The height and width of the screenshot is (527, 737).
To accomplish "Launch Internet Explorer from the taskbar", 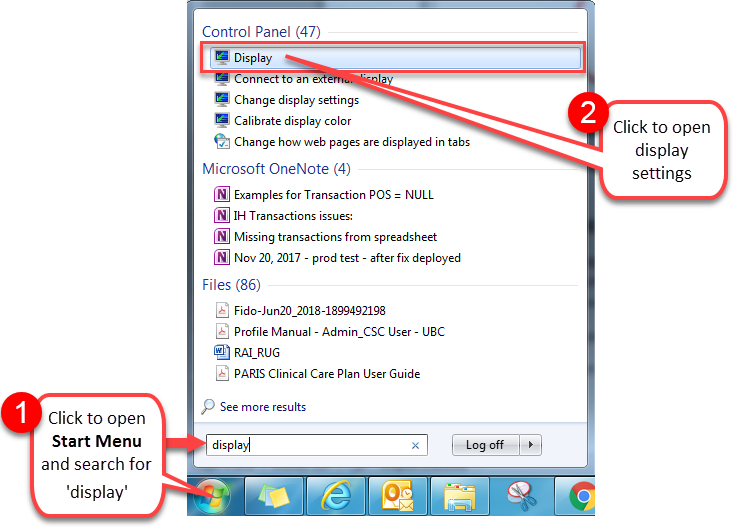I will pos(335,497).
